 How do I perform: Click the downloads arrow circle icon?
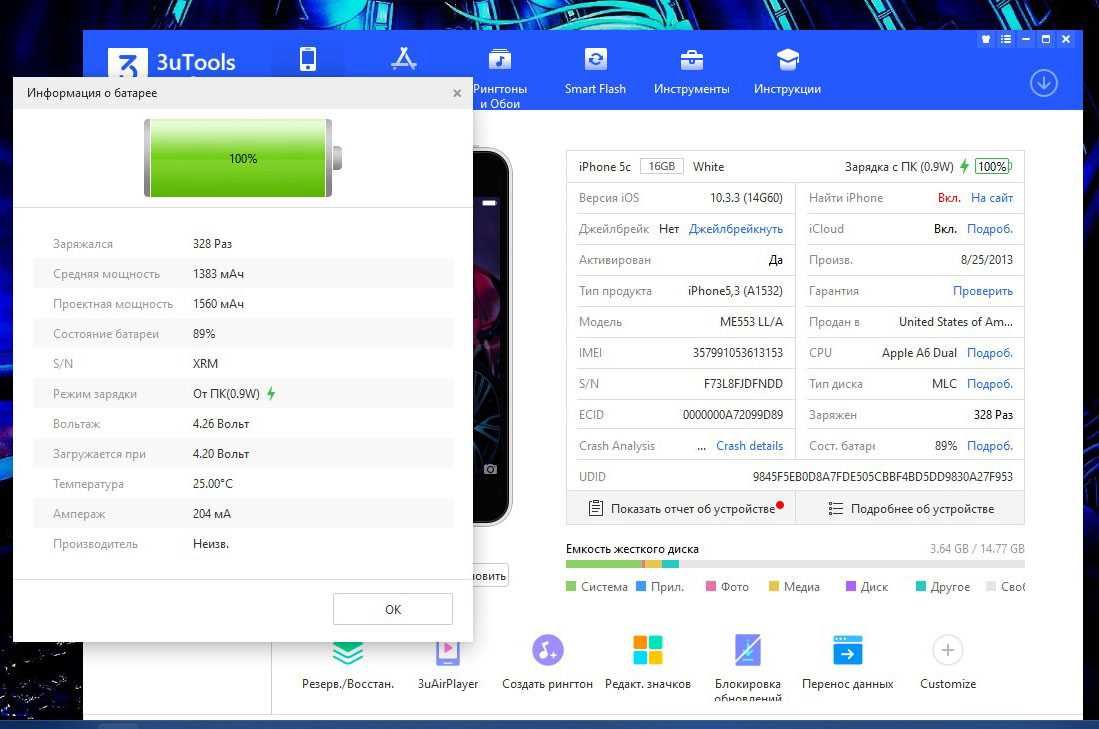point(1044,83)
